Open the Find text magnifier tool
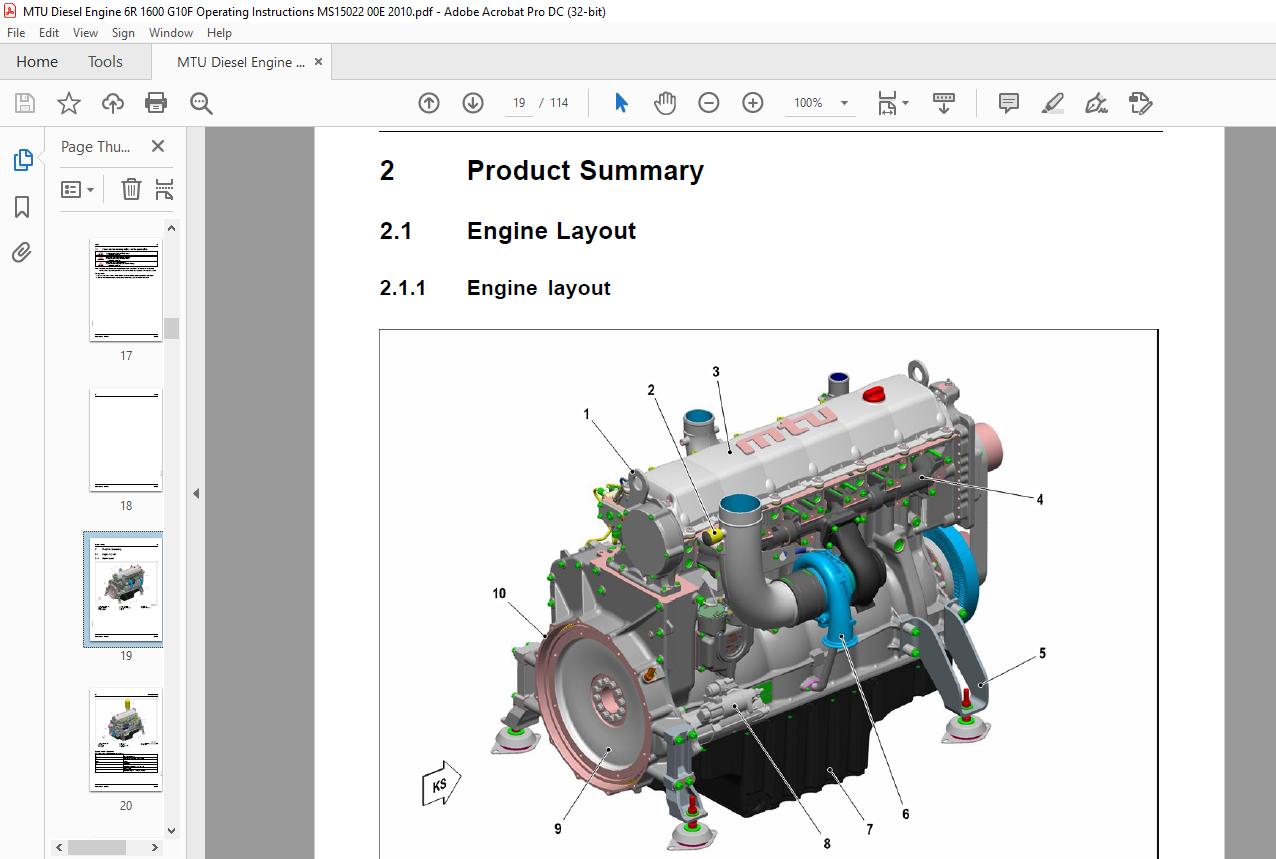The width and height of the screenshot is (1276, 859). click(201, 103)
